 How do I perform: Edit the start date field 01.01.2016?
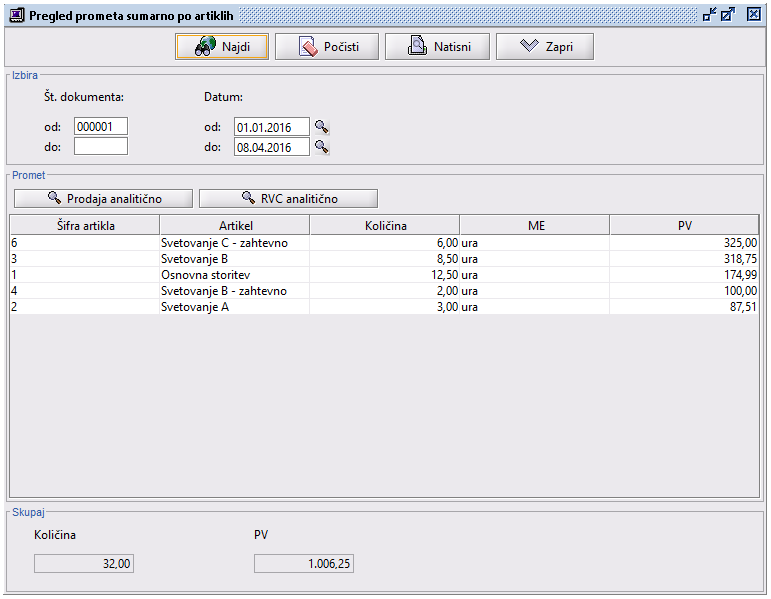(271, 127)
